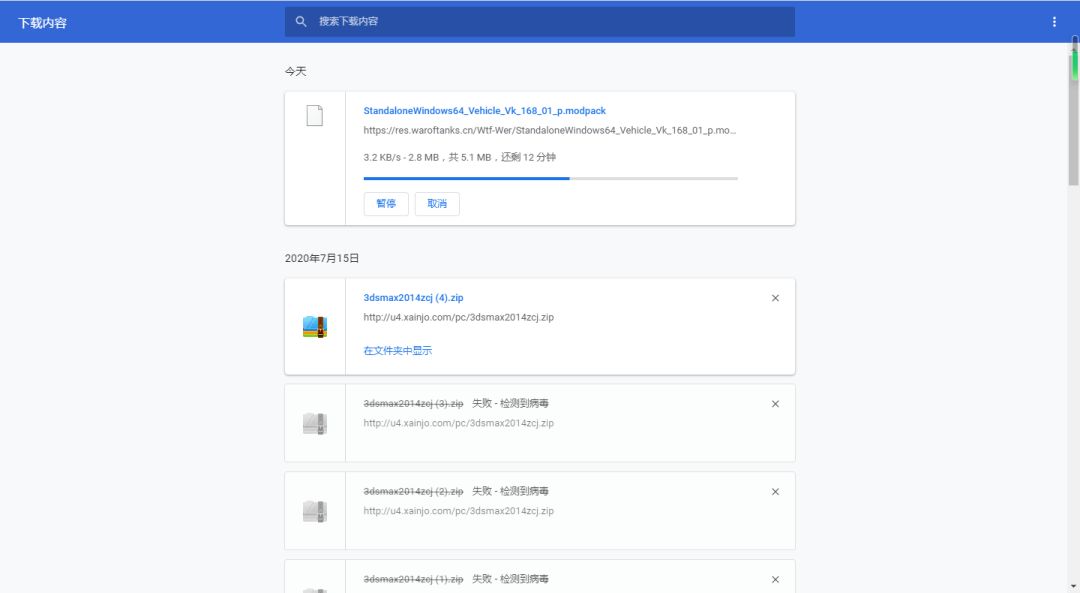Click the modpack download progress bar
1080x593 pixels.
[550, 178]
